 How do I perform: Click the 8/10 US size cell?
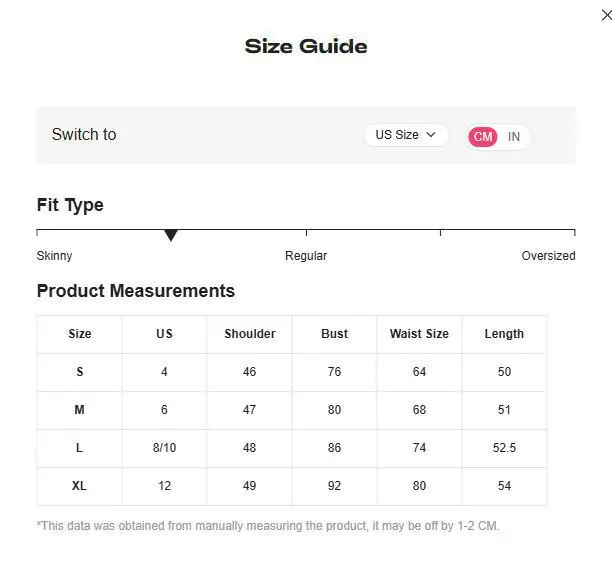[x=164, y=448]
